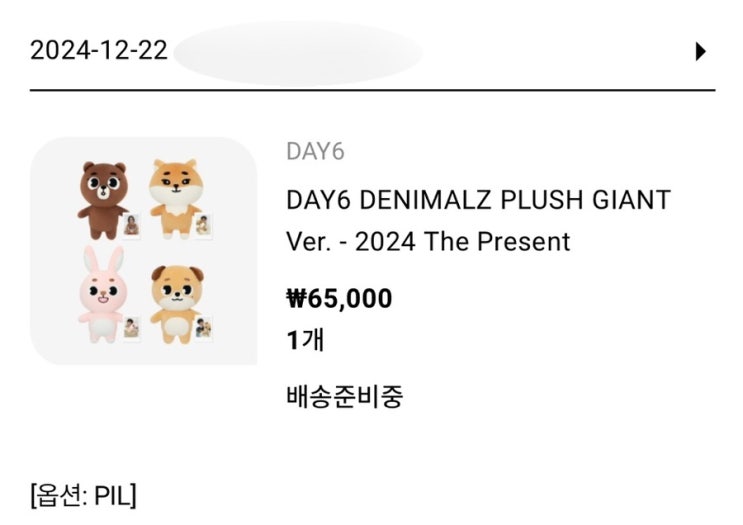Open the DENIMALZ plush product thumbnail
The image size is (743, 525).
tap(143, 250)
